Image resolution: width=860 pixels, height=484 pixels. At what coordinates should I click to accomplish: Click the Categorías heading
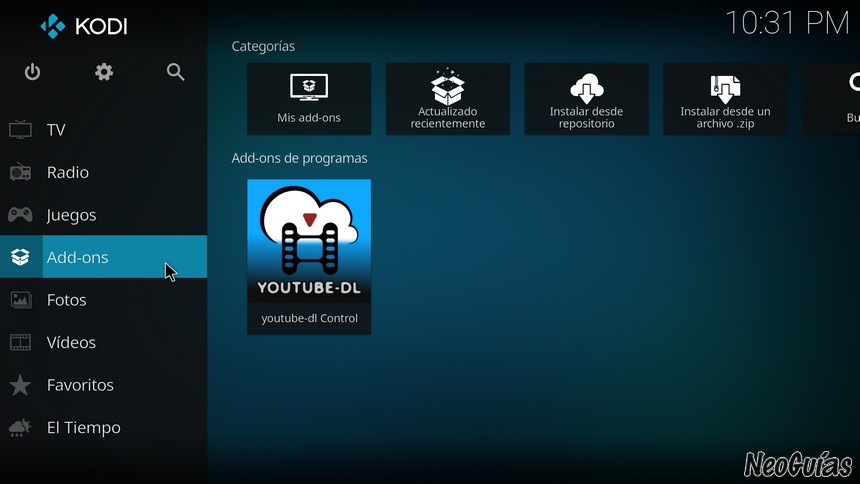point(263,46)
